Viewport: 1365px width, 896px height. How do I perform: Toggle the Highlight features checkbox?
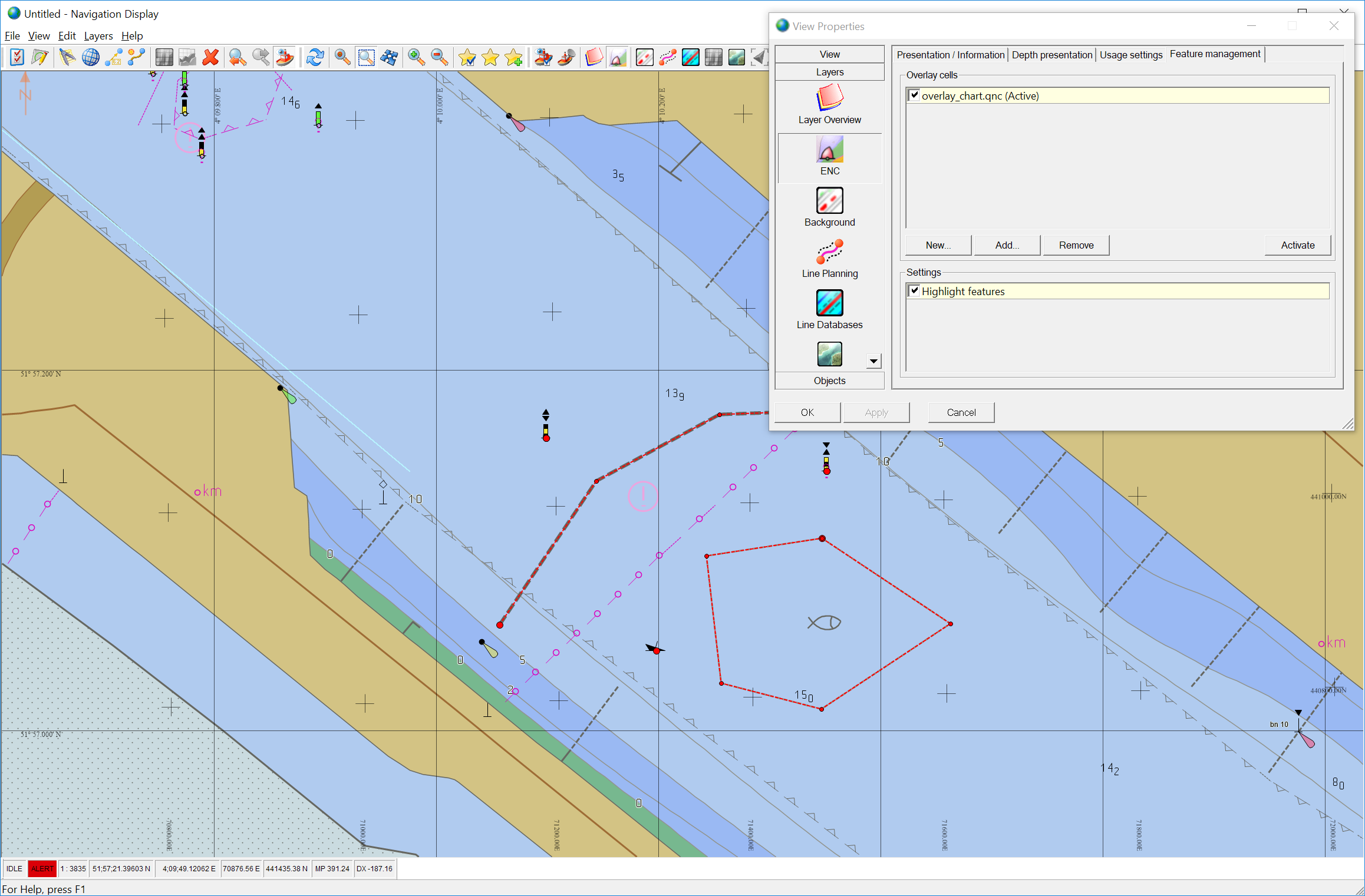[914, 290]
